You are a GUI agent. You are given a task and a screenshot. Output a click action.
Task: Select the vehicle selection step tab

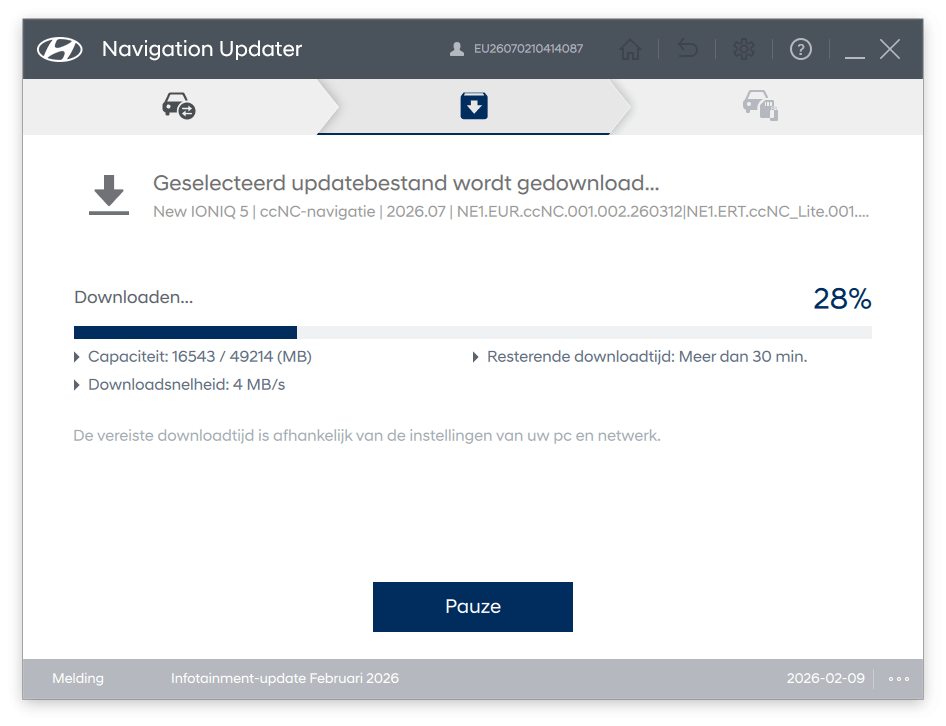tap(179, 106)
